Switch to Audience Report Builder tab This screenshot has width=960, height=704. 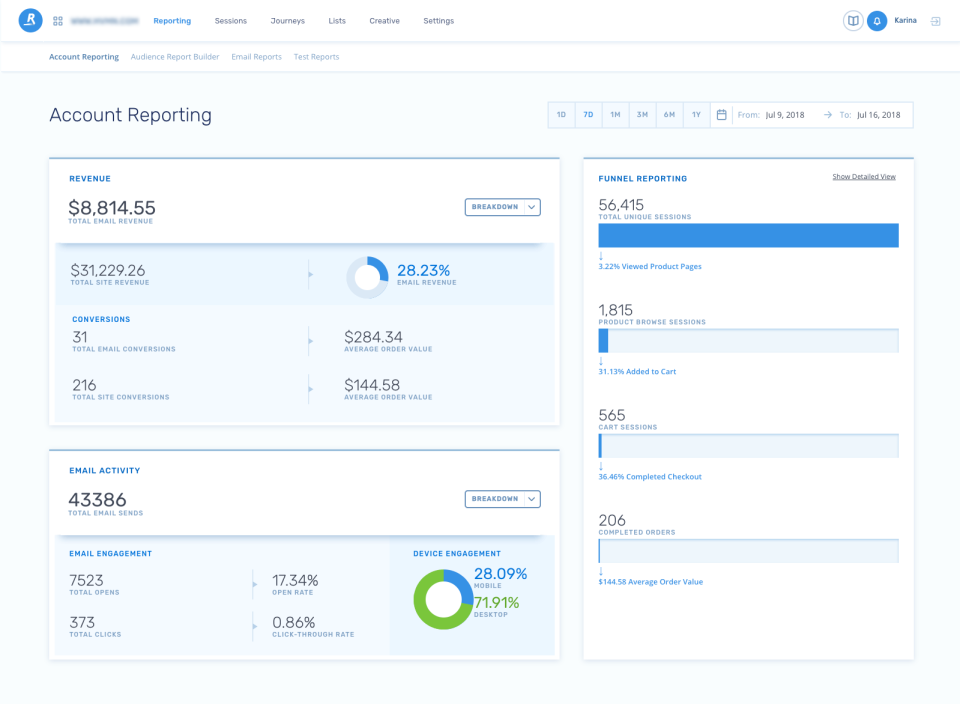tap(175, 57)
